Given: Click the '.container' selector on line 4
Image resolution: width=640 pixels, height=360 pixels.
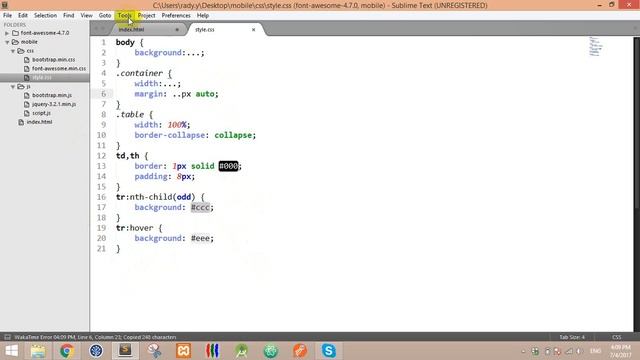Looking at the screenshot, I should pos(139,73).
